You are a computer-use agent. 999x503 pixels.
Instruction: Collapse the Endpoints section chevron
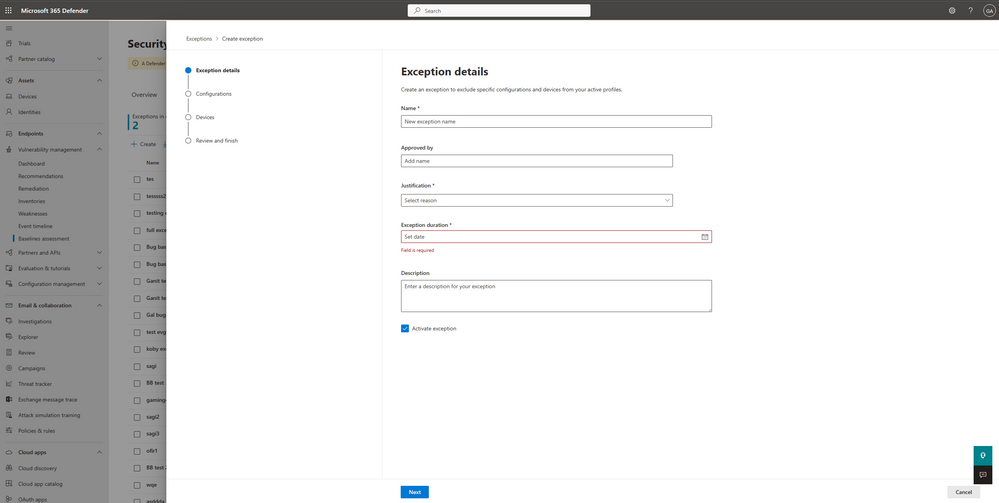99,134
